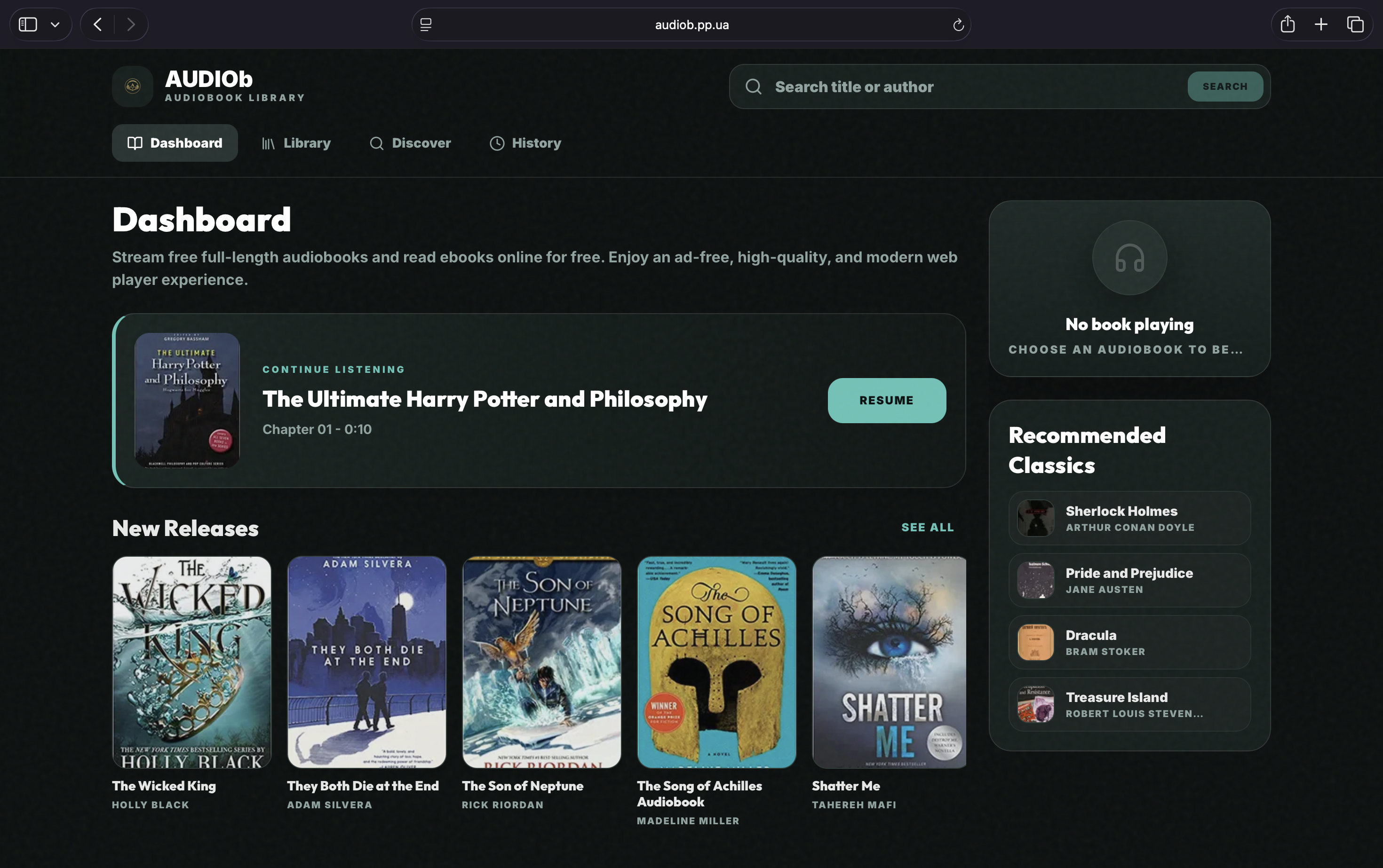Click the Treasure Island cover thumbnail
The width and height of the screenshot is (1383, 868).
point(1035,704)
